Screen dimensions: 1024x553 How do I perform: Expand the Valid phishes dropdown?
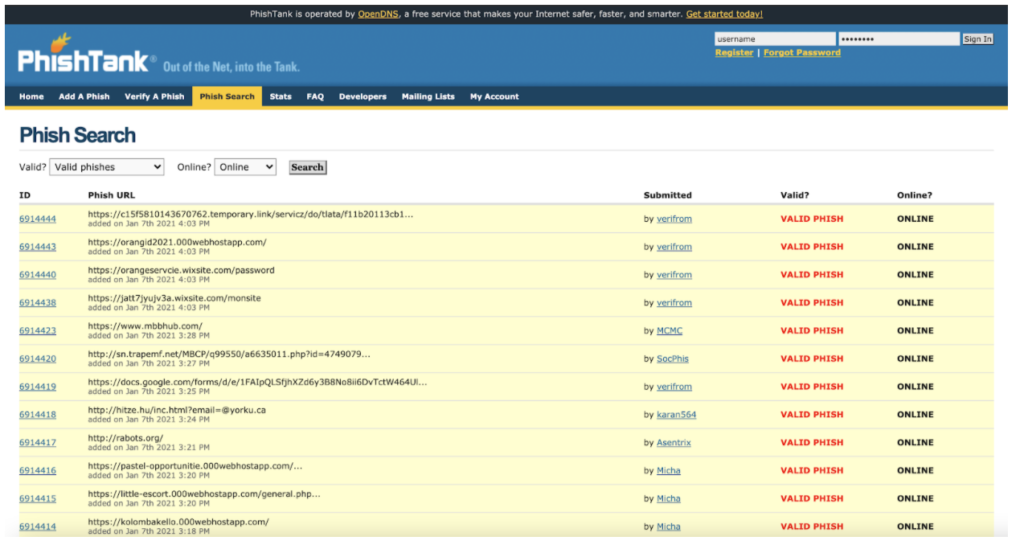(x=107, y=167)
